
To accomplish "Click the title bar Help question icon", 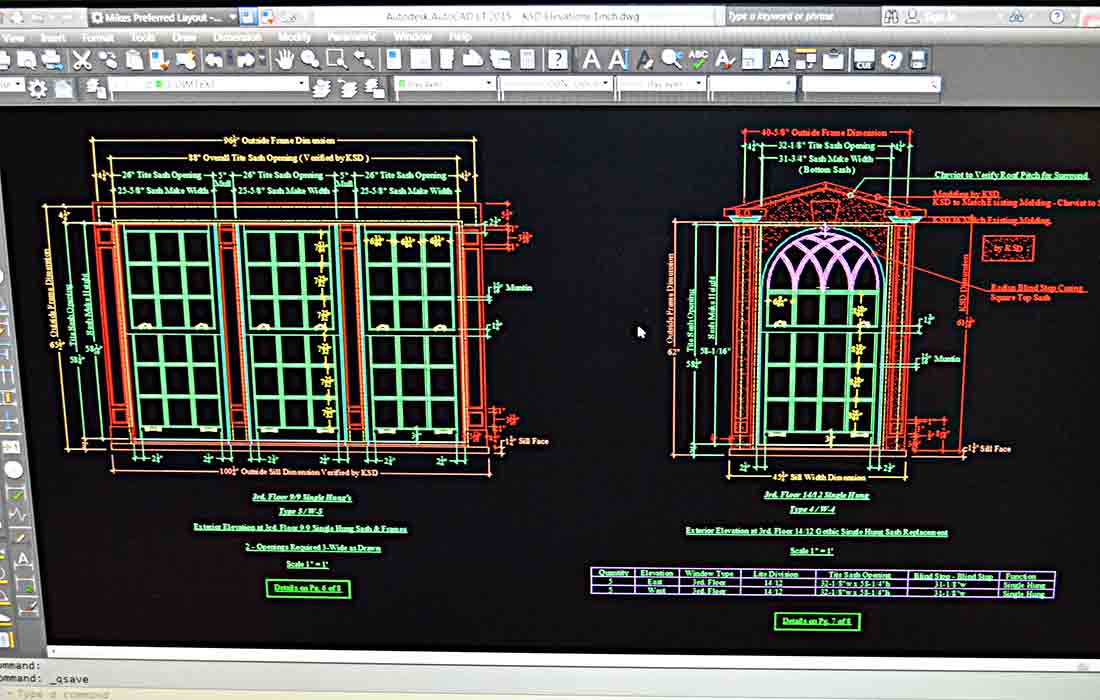I will [1057, 17].
